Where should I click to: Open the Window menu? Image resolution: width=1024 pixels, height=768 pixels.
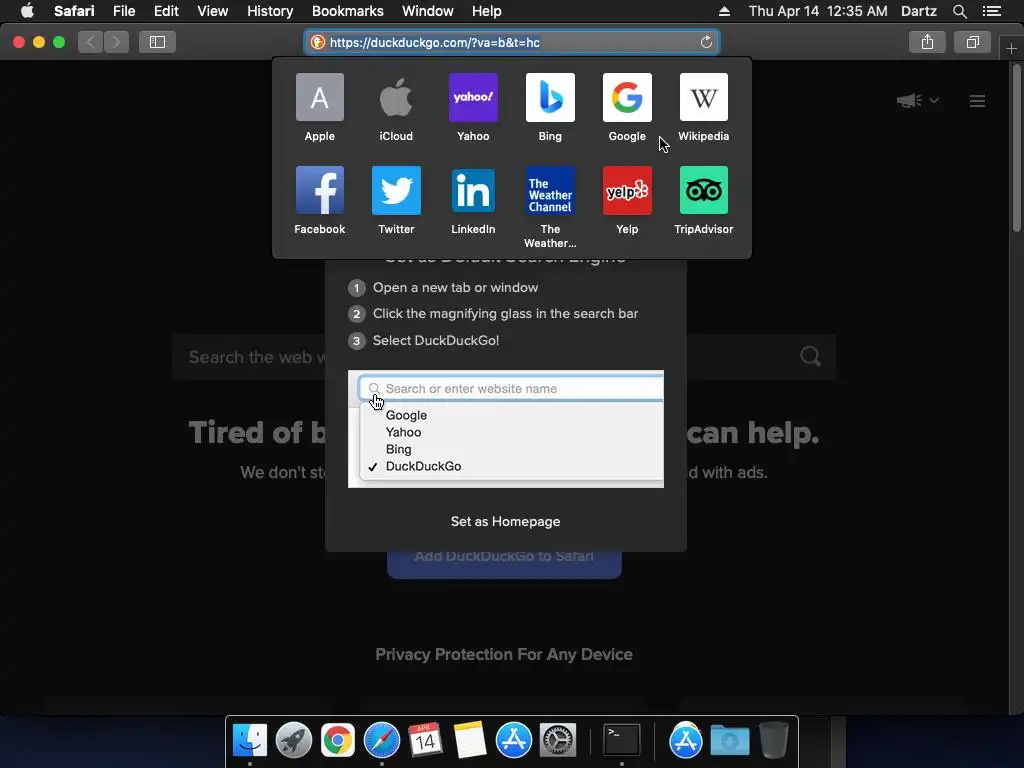(428, 11)
